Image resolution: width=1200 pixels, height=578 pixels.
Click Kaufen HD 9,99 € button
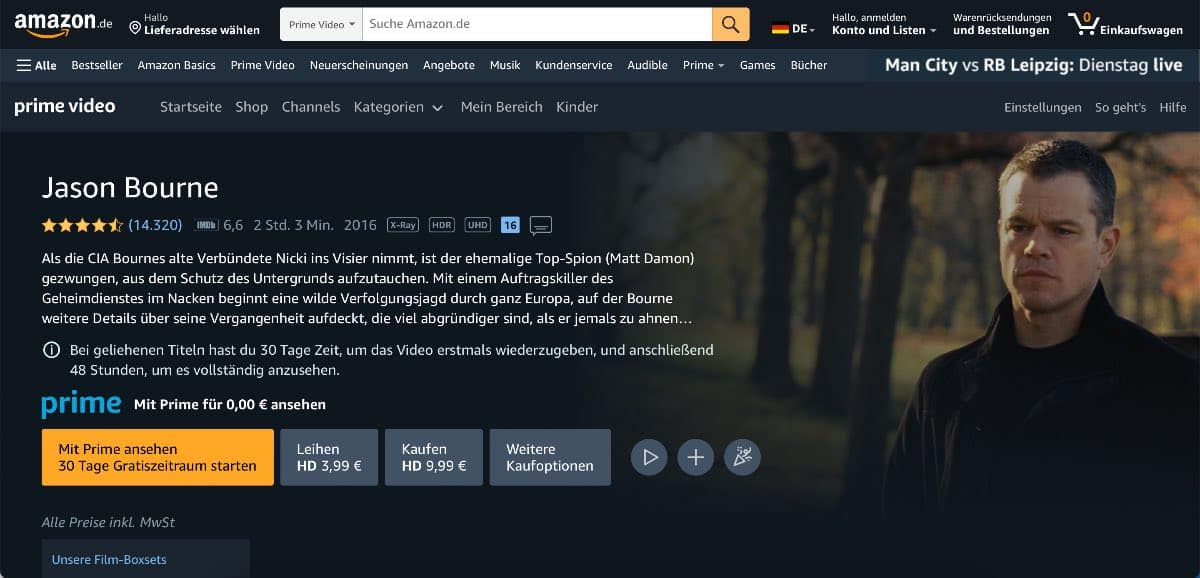click(x=434, y=457)
